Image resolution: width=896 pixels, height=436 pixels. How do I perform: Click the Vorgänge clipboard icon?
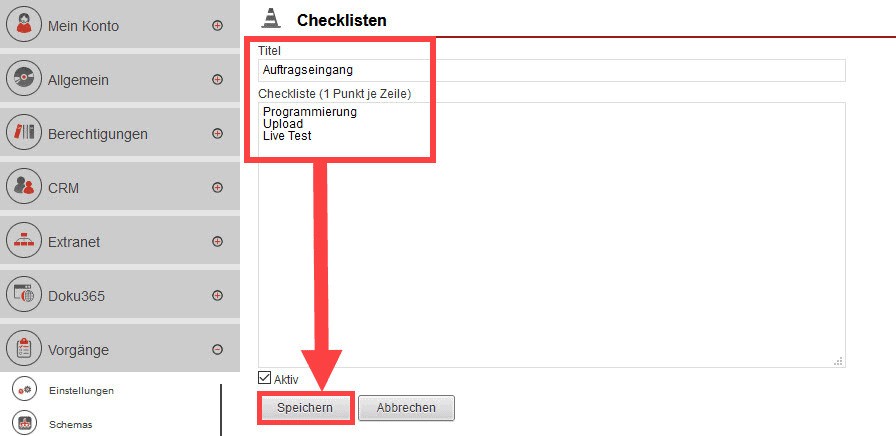tap(23, 349)
